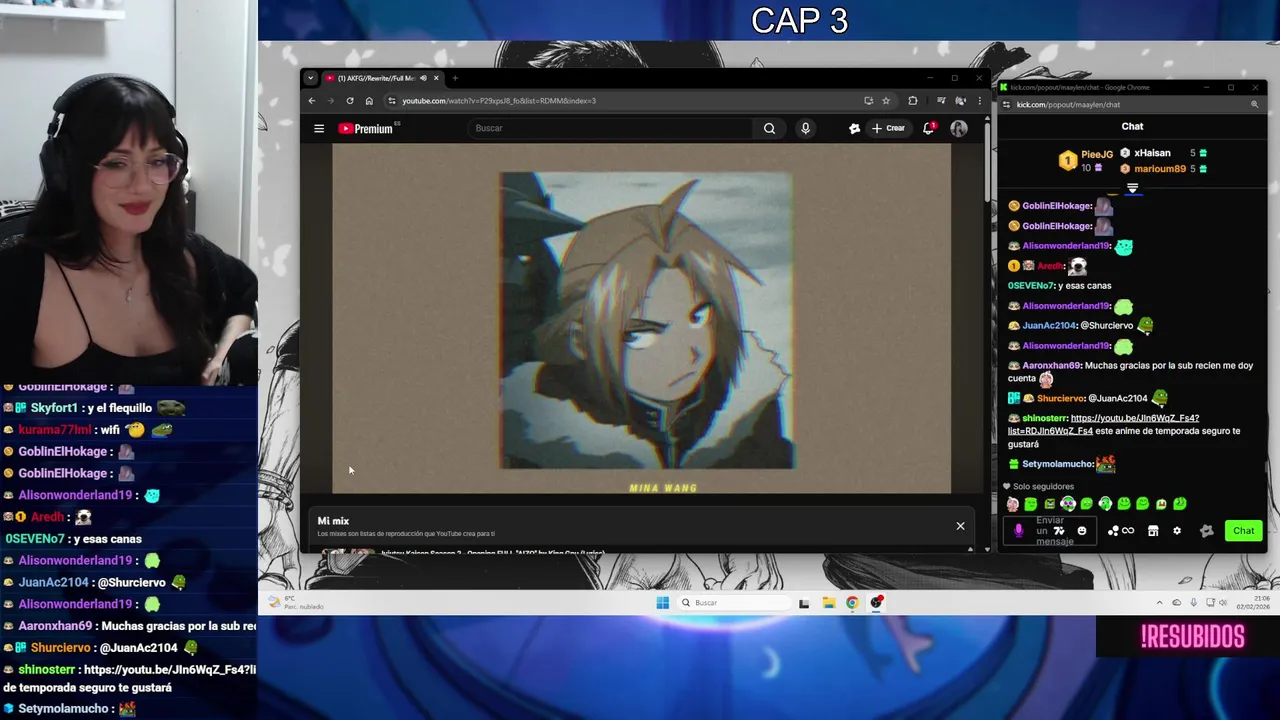
Task: Click 'marioum89' in the gift leaderboard
Action: coord(1160,169)
